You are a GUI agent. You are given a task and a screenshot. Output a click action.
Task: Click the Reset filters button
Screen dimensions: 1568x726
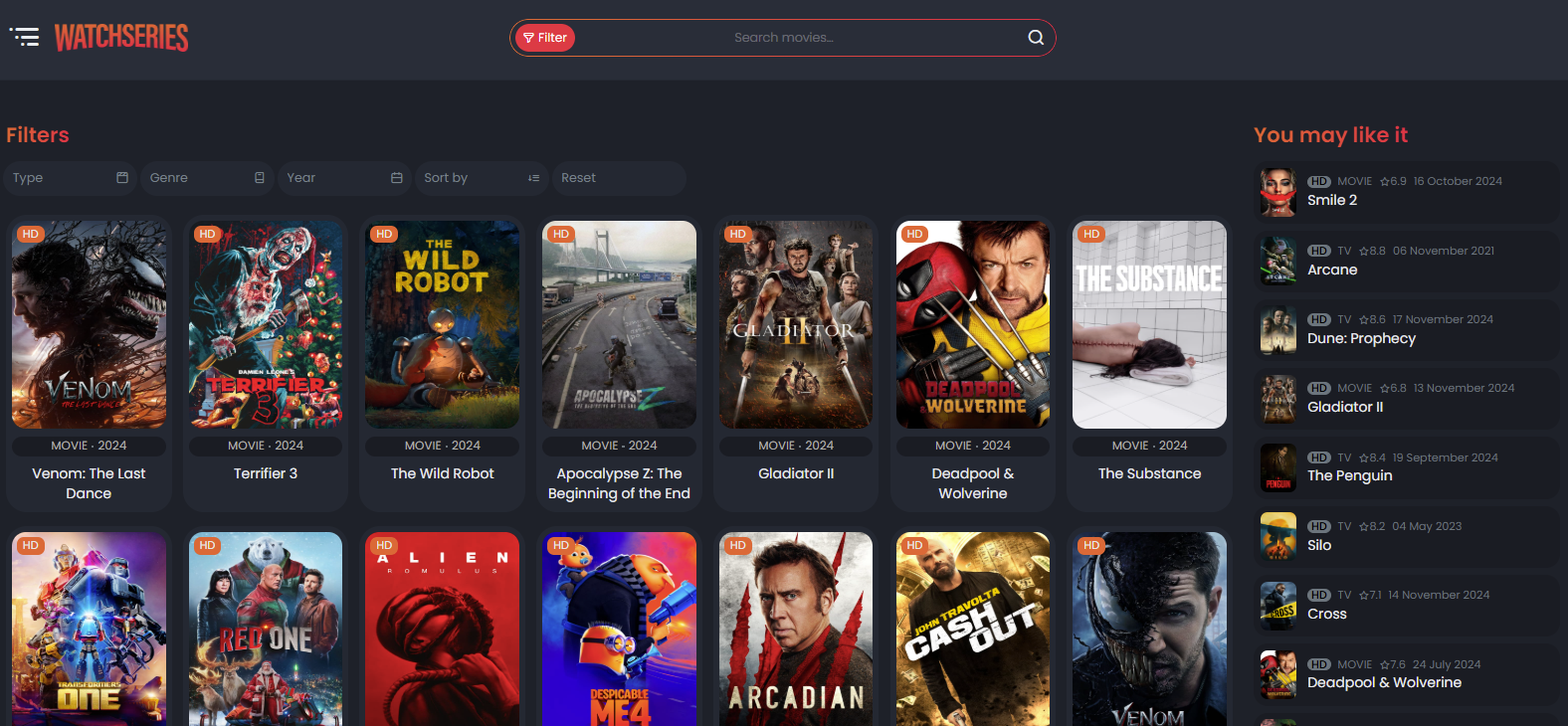coord(619,178)
